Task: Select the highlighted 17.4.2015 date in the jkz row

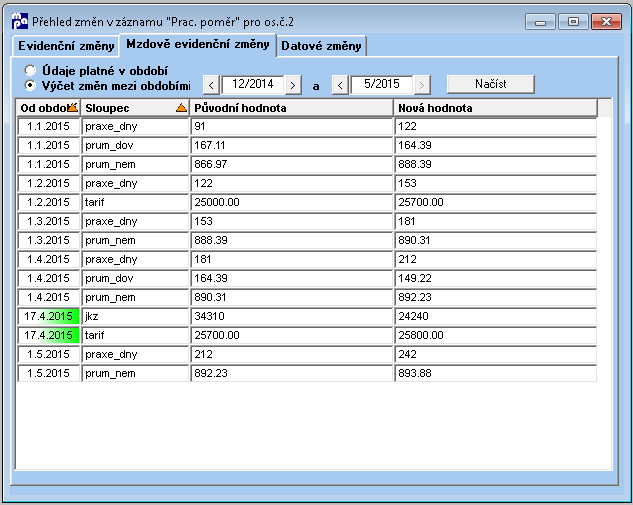Action: (48, 316)
